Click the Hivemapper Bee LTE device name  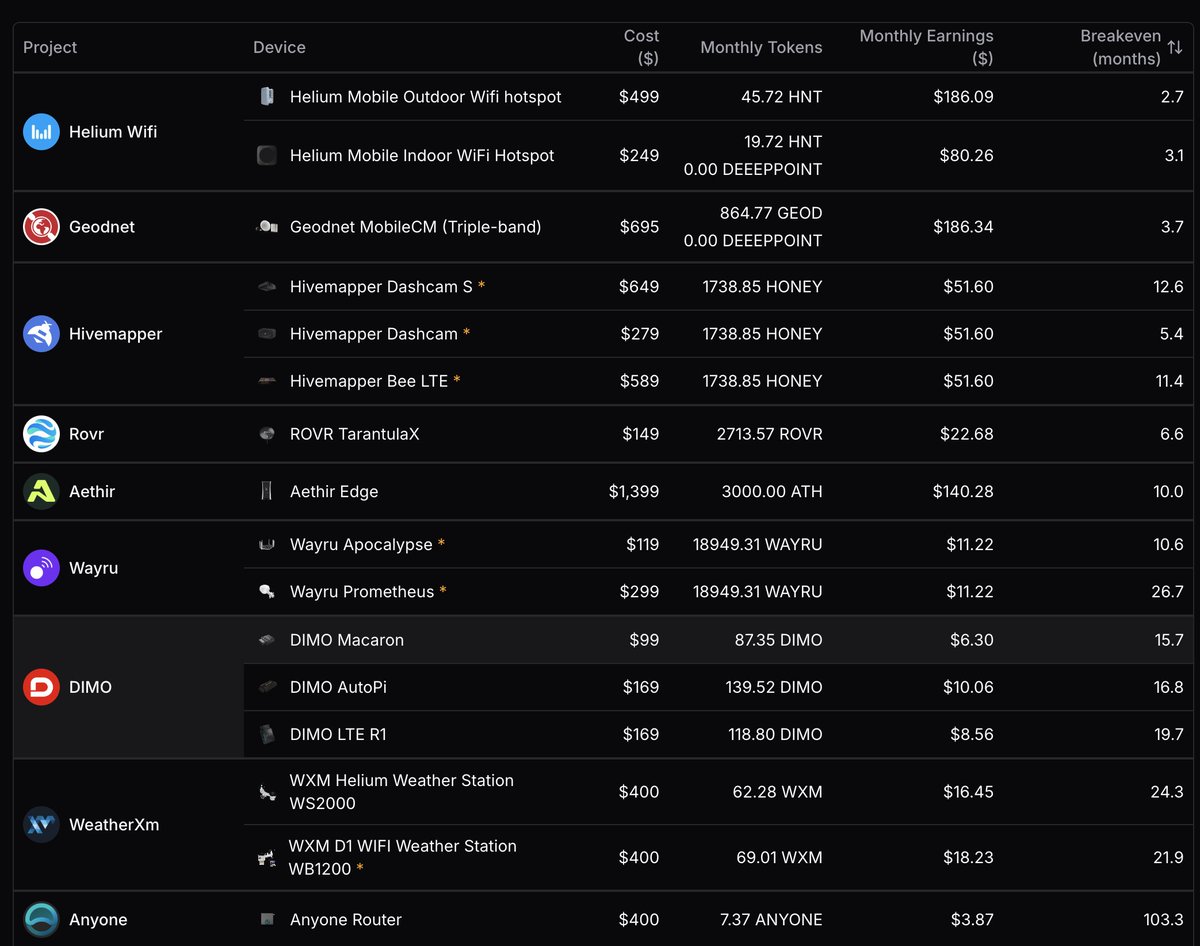(x=369, y=381)
